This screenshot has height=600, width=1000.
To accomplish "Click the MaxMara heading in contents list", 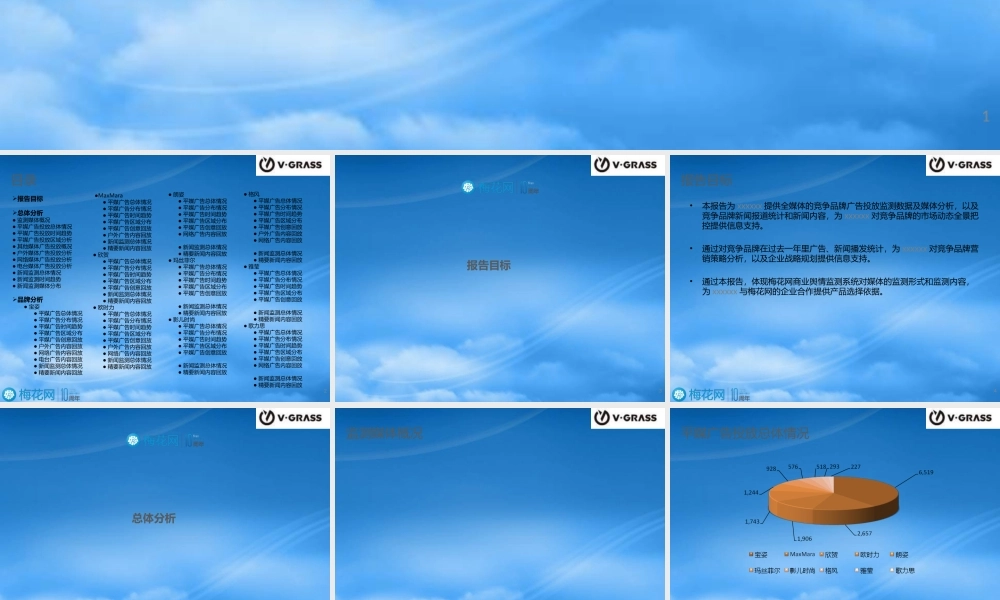I will (x=110, y=196).
